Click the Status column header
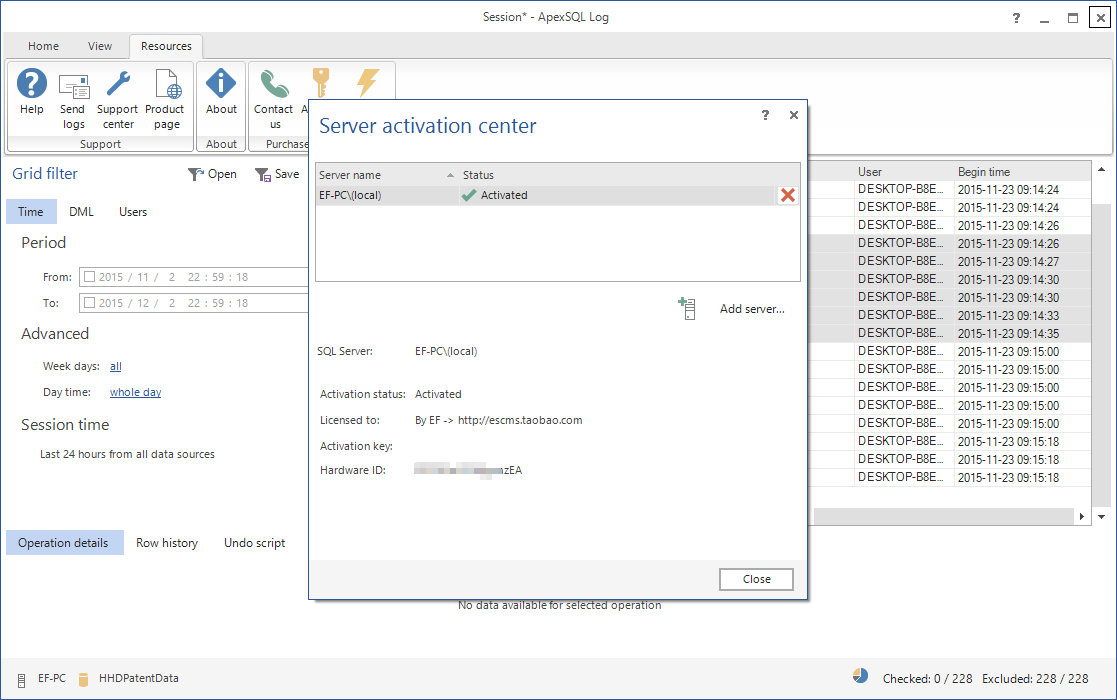The height and width of the screenshot is (700, 1117). click(x=478, y=175)
